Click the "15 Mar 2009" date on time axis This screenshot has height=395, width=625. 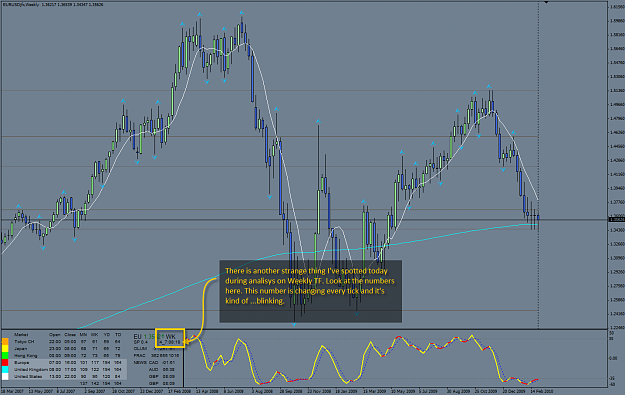[374, 391]
